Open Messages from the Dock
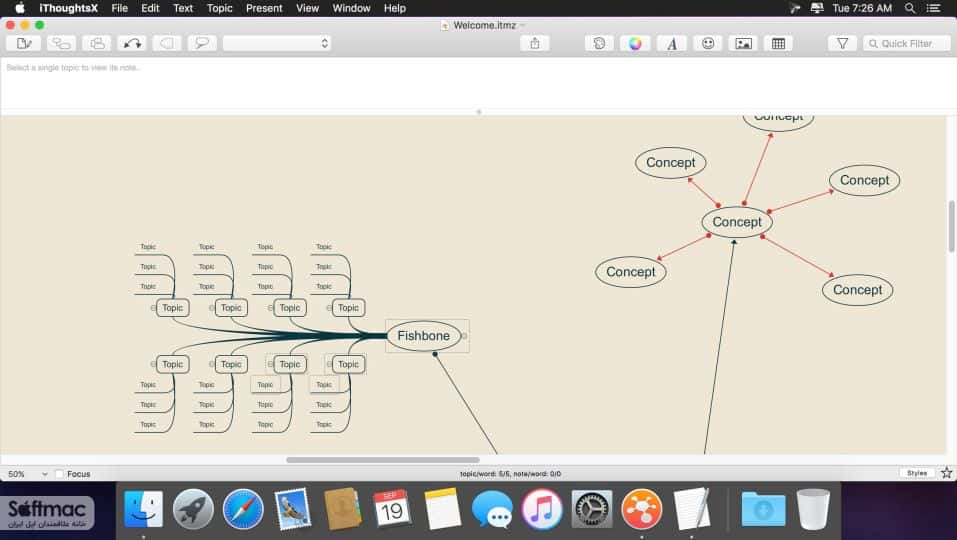 492,509
